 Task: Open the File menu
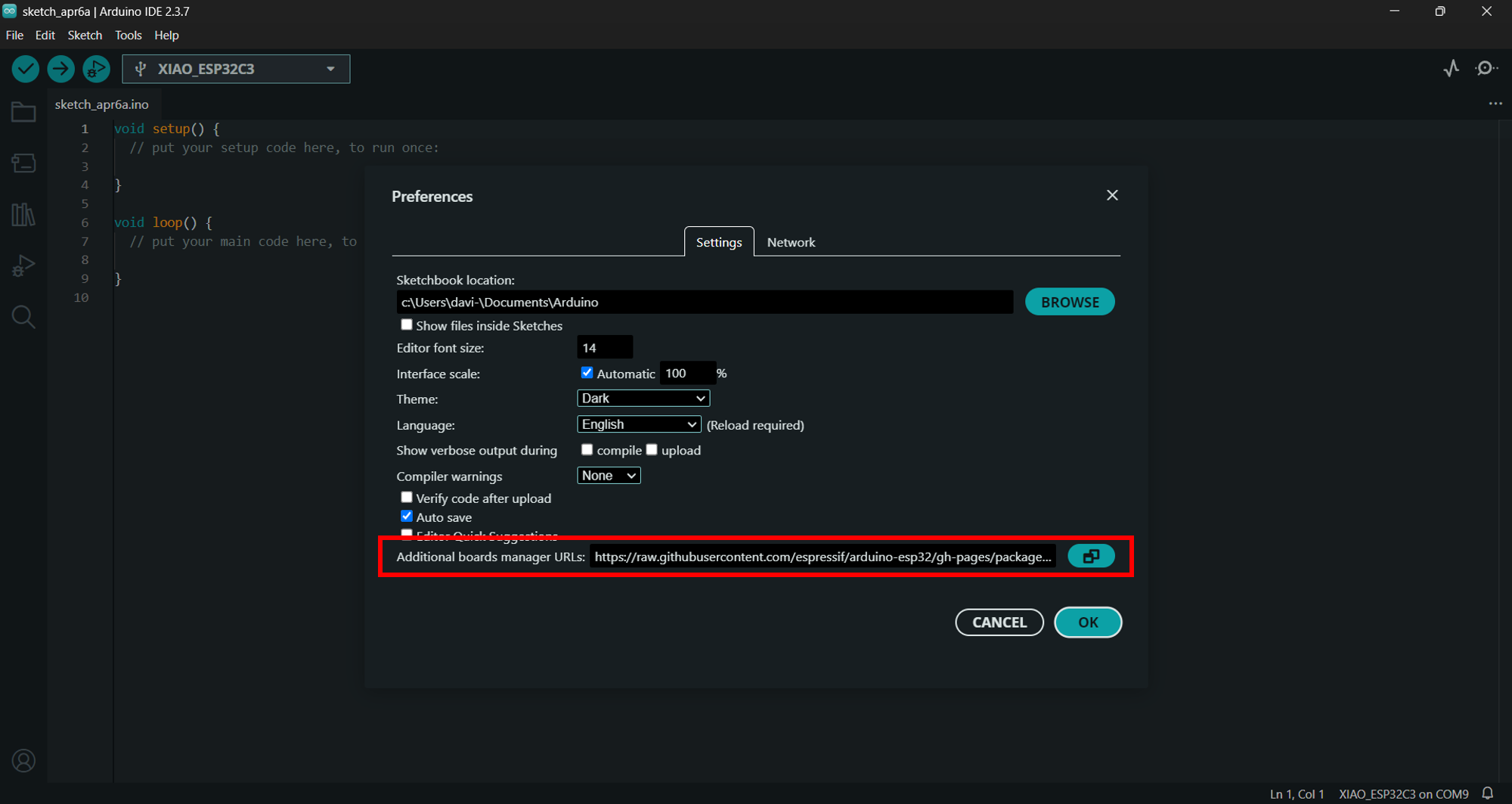(14, 36)
